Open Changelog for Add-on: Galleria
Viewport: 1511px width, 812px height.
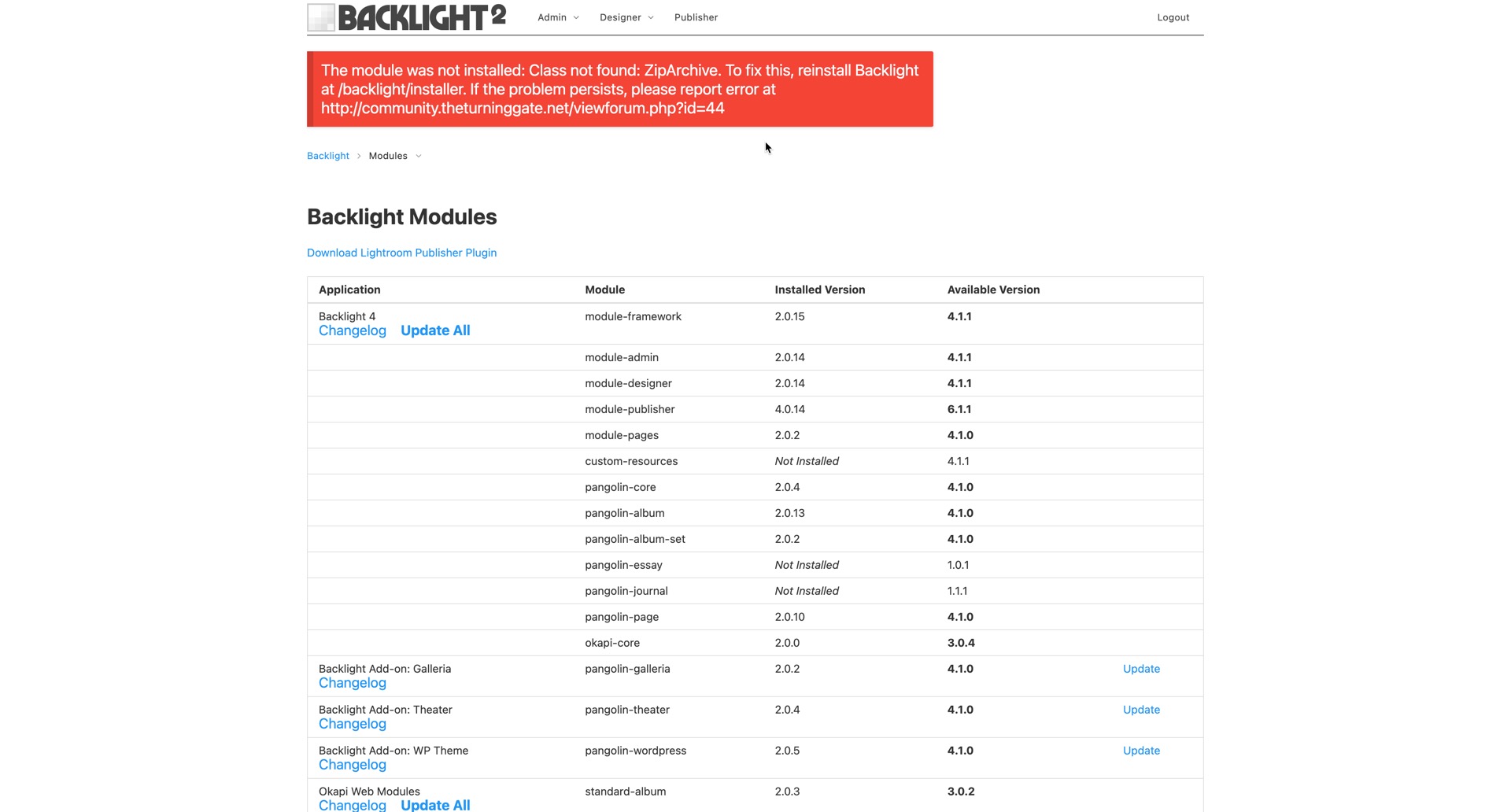(x=353, y=683)
